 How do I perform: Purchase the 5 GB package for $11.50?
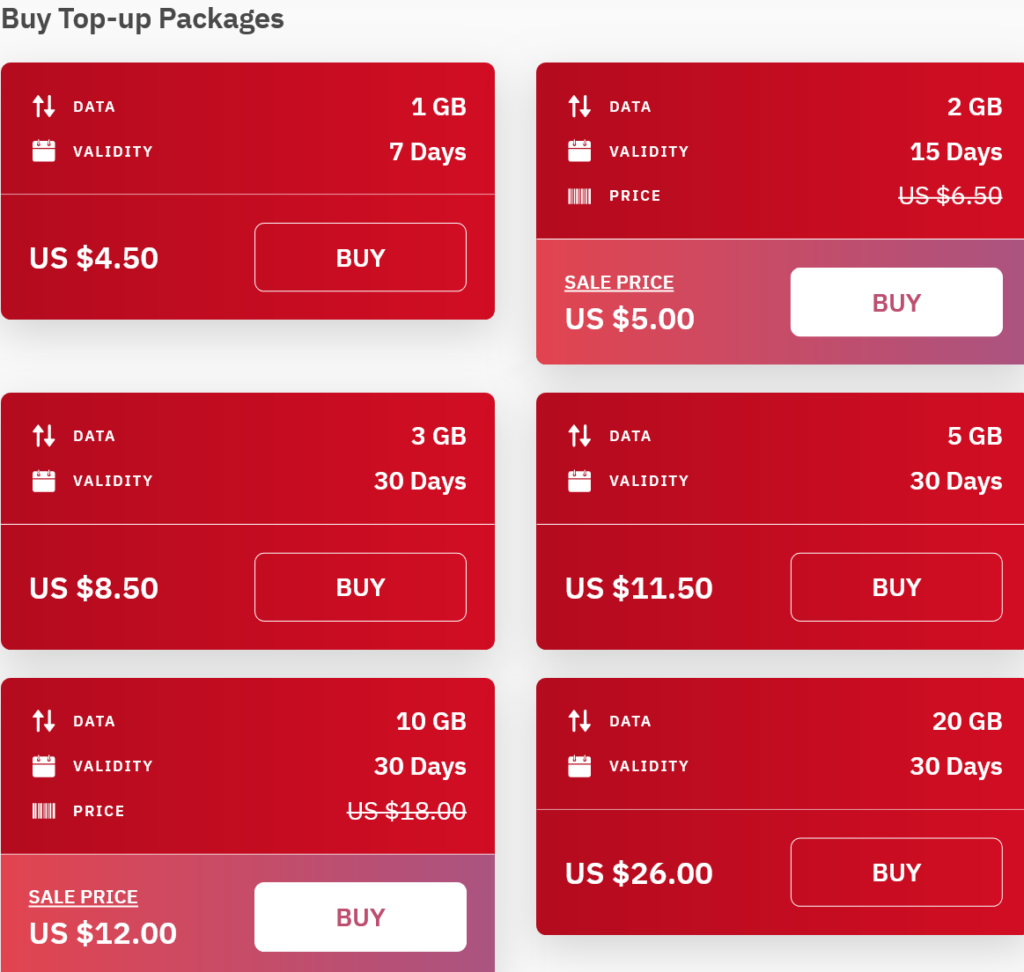tap(896, 587)
